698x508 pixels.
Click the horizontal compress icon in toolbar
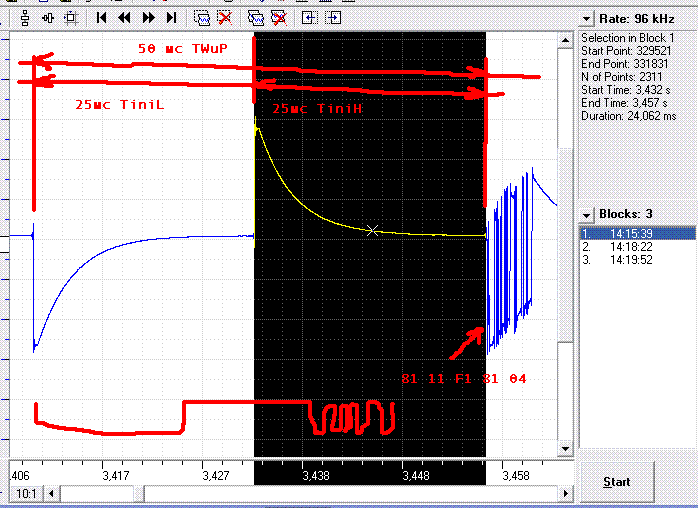(x=48, y=17)
